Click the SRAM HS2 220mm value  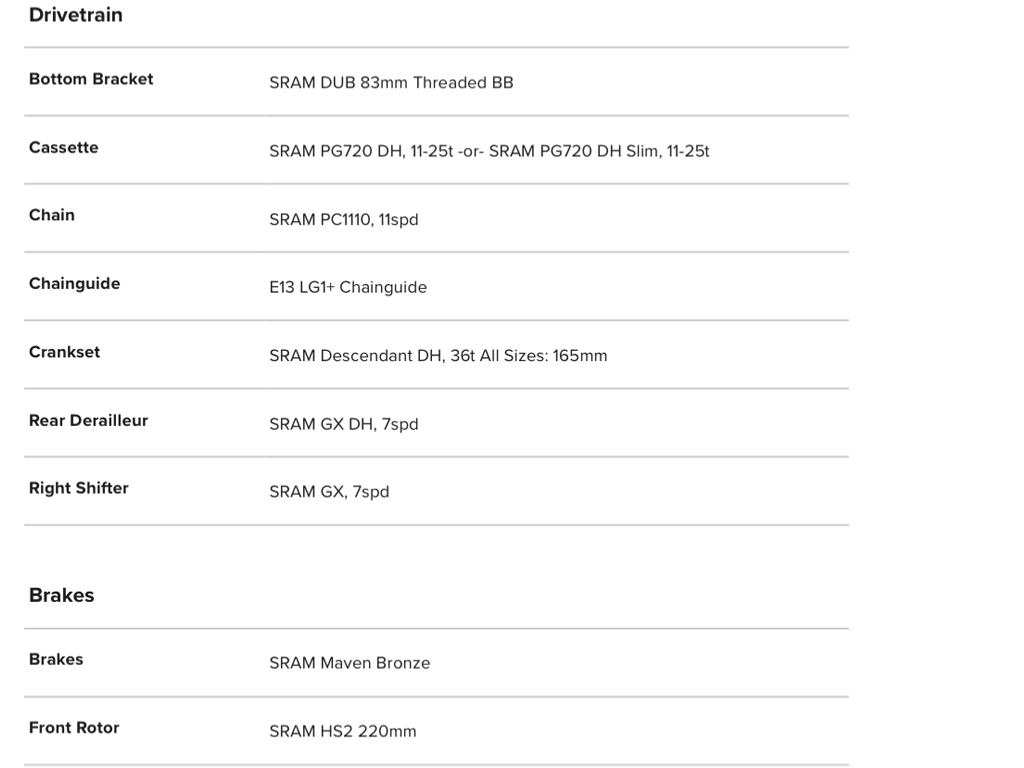[342, 732]
